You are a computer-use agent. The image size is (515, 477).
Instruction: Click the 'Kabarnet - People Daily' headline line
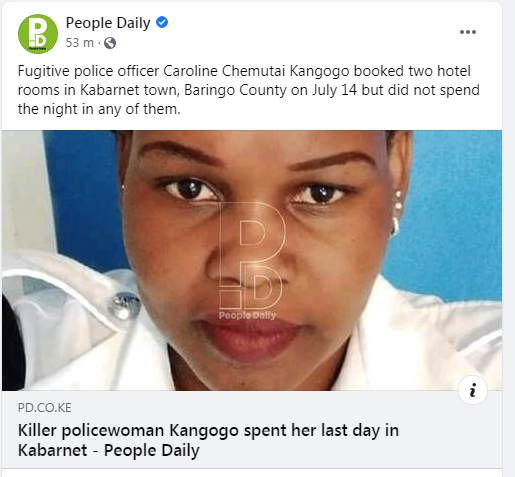point(109,450)
